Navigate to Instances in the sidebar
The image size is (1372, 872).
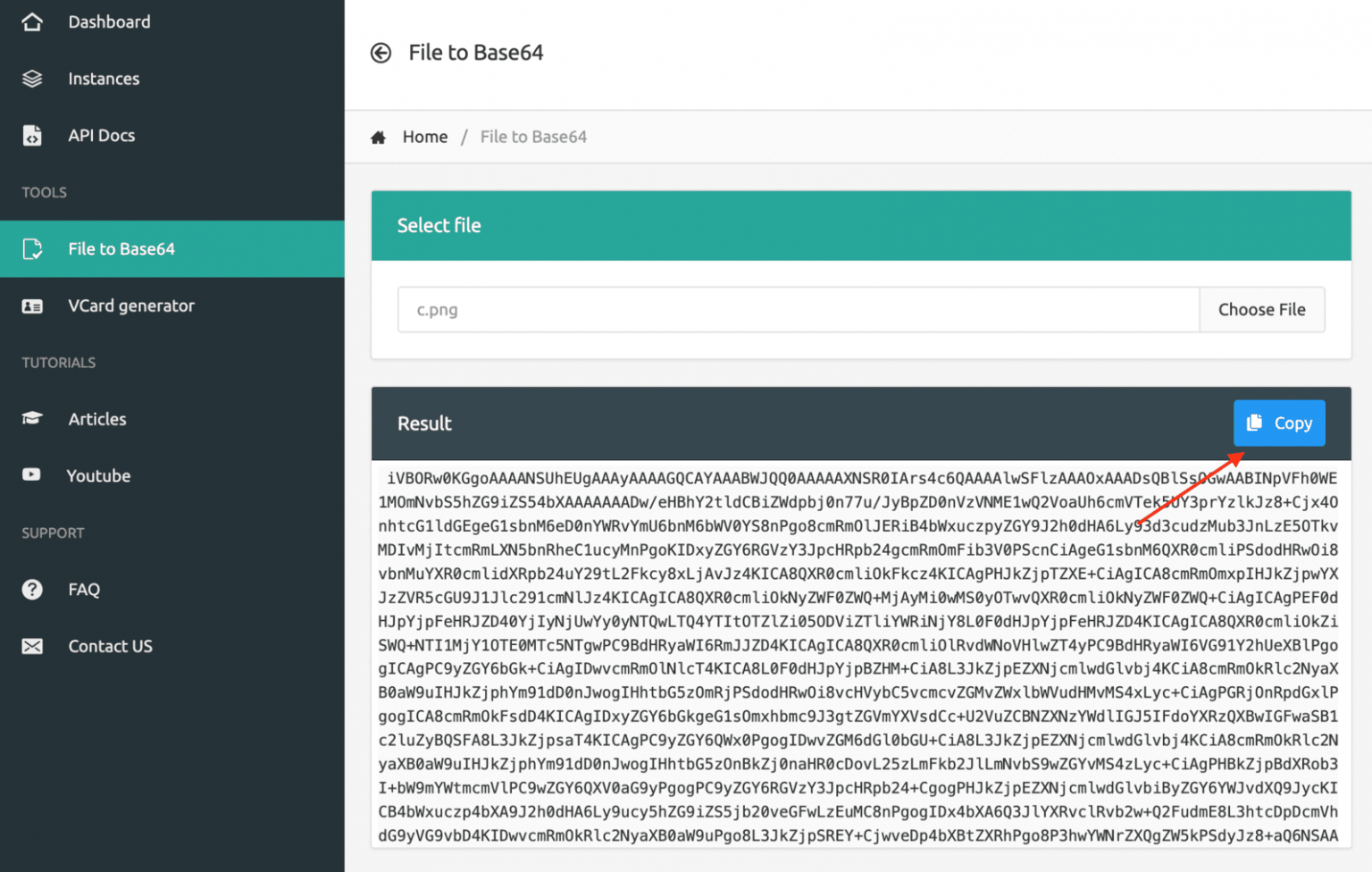point(104,79)
